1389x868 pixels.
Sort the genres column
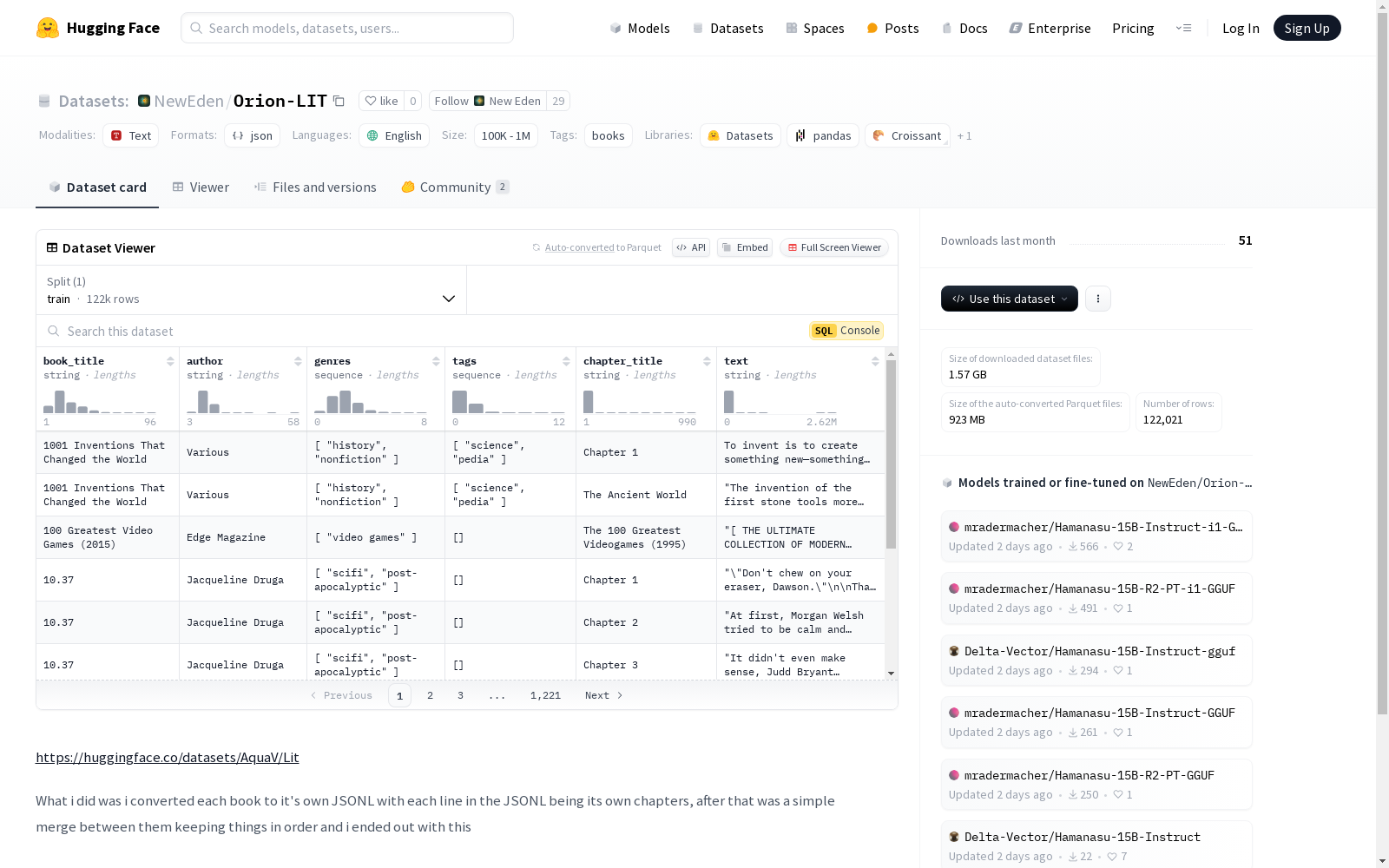pos(436,361)
